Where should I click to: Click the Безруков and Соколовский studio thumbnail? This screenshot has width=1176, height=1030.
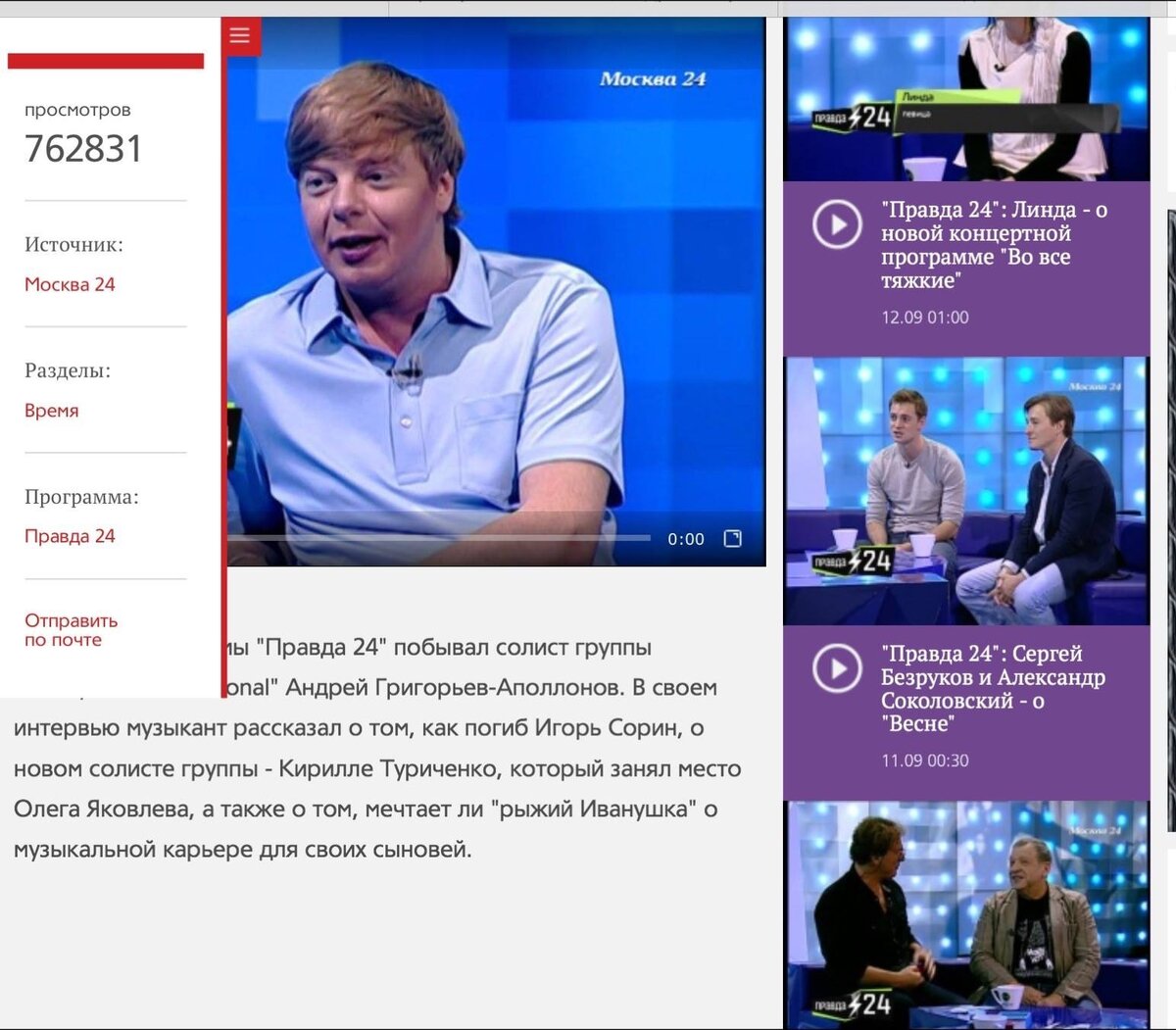coord(966,491)
